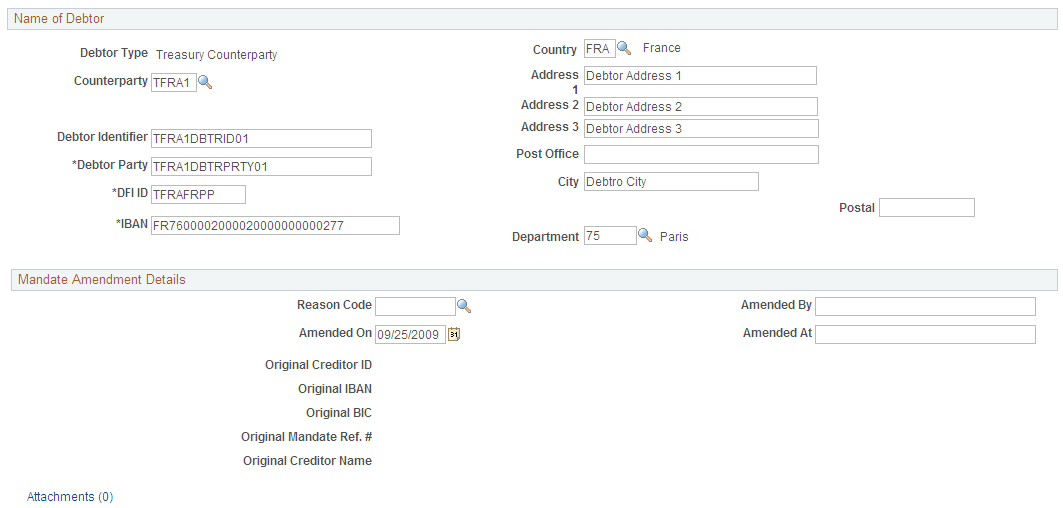Click the Treasury Counterparty text
1063x508 pixels.
click(x=216, y=55)
